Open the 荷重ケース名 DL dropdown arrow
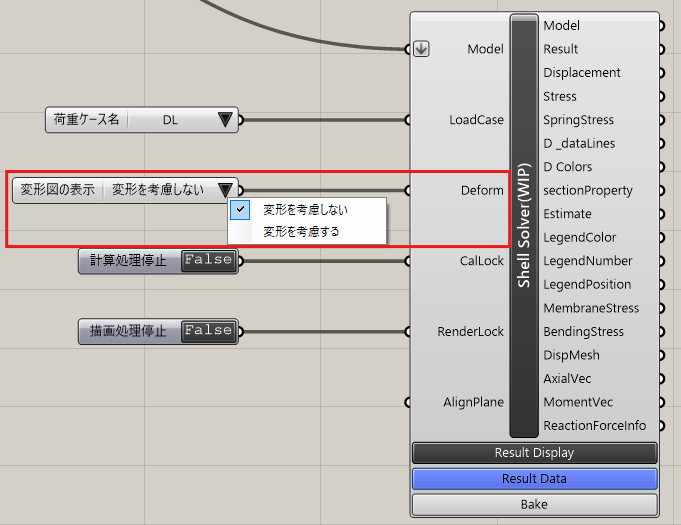This screenshot has height=525, width=681. pos(225,120)
